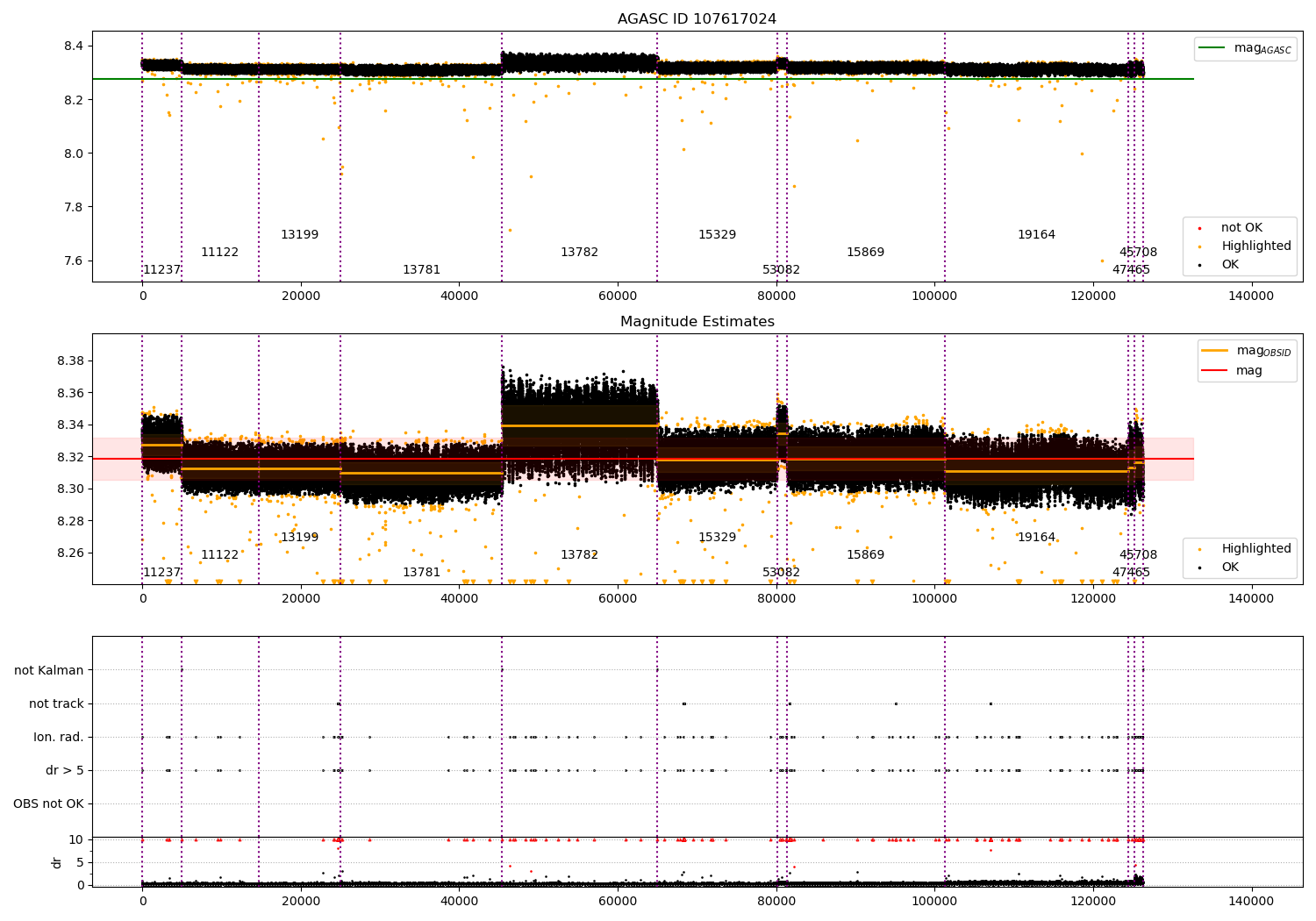
Task: Click the 'dr > 5' axis label
Action: coord(65,770)
